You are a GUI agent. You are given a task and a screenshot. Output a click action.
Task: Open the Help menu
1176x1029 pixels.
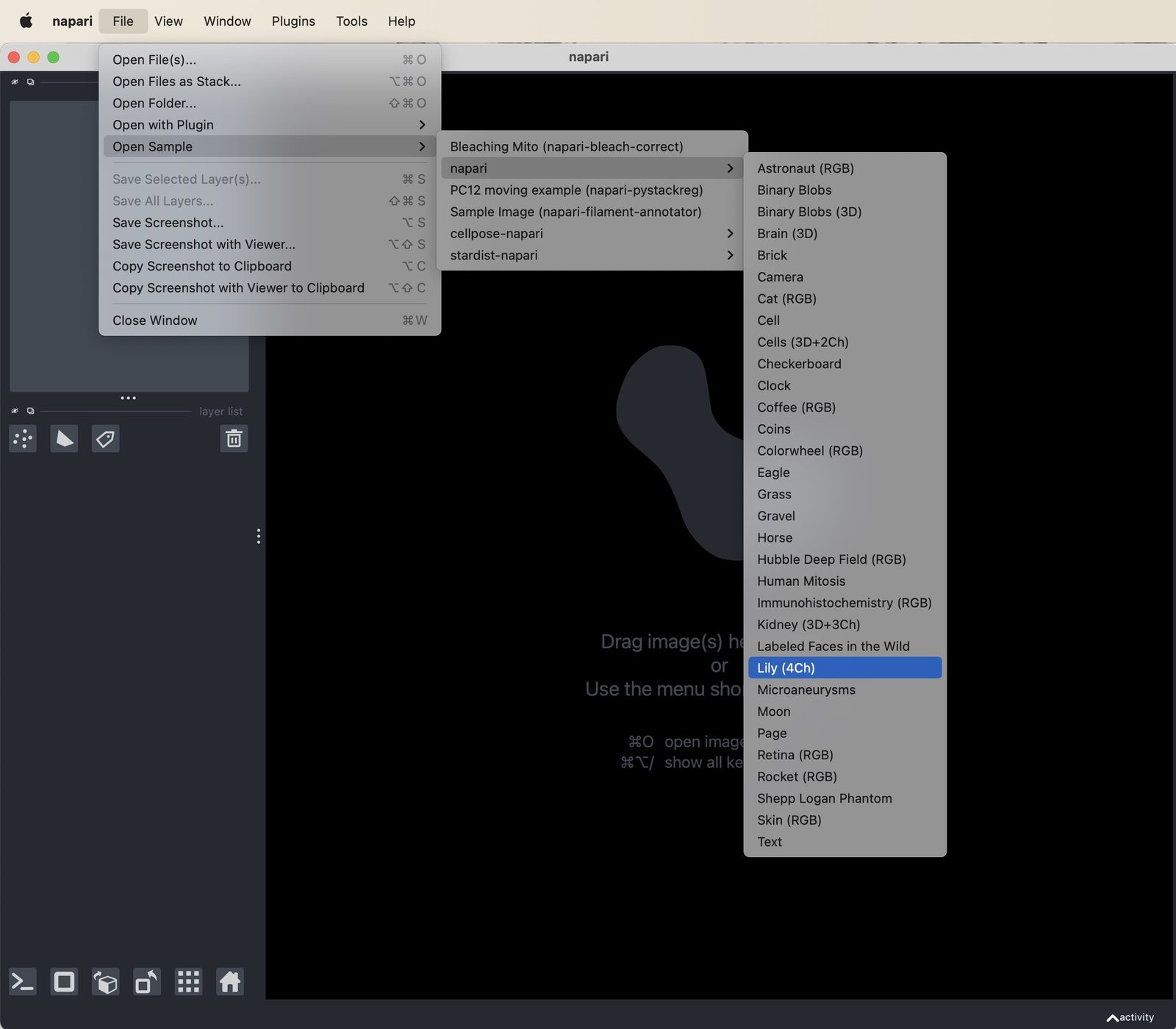[x=401, y=21]
